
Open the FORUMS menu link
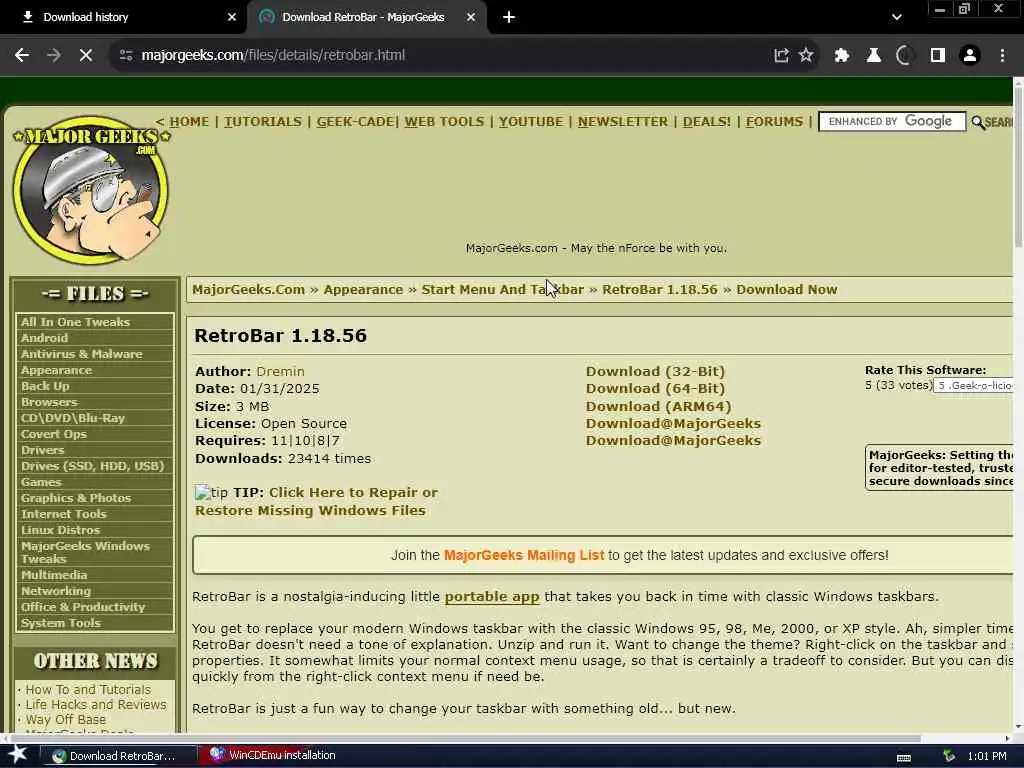pos(774,121)
